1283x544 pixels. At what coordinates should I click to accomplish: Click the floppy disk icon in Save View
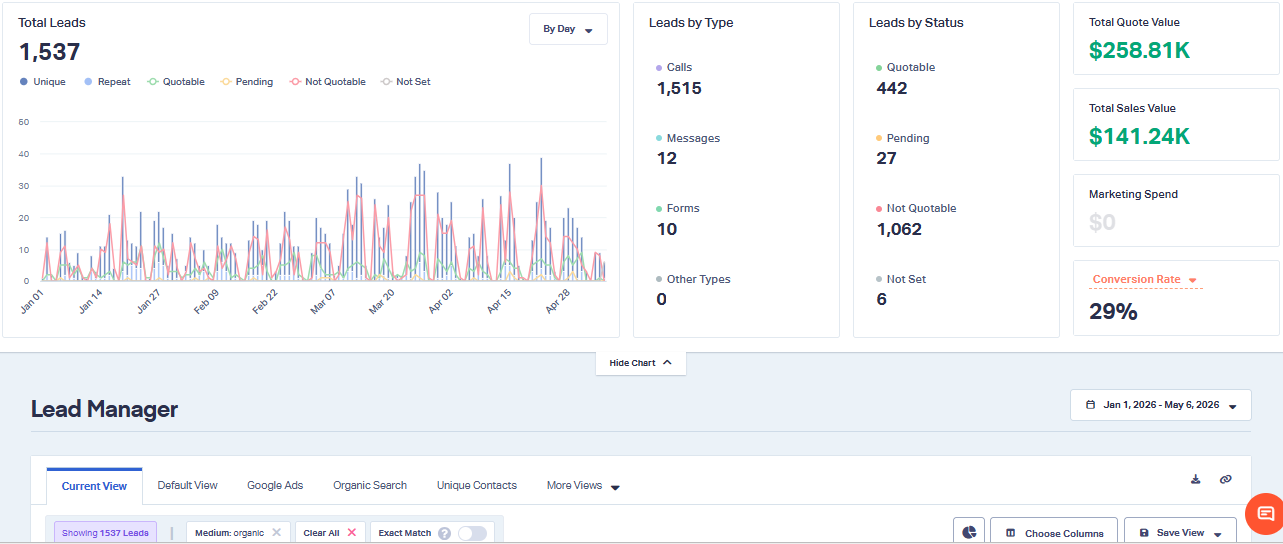tap(1143, 533)
